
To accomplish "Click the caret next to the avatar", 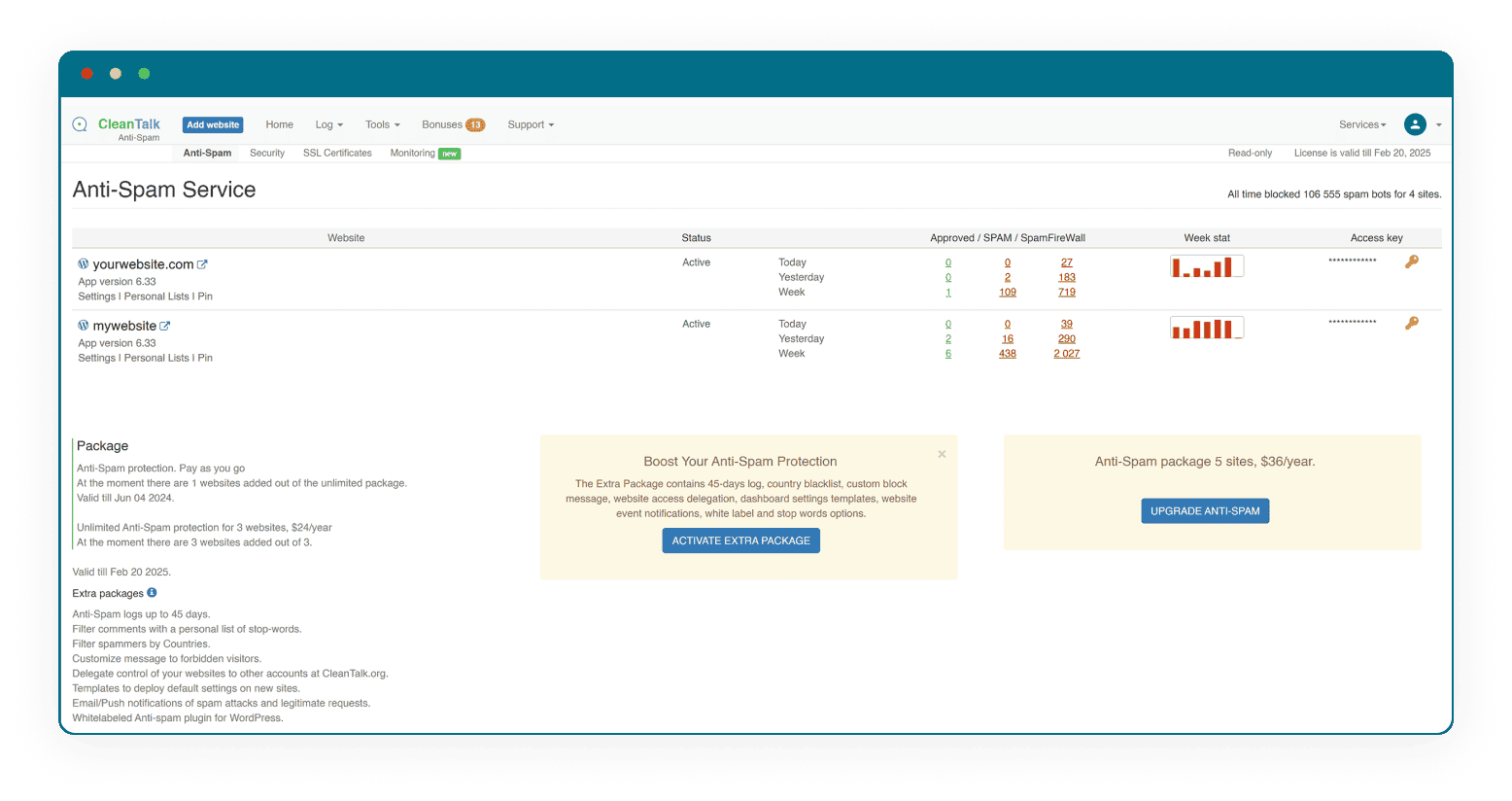I will coord(1438,125).
